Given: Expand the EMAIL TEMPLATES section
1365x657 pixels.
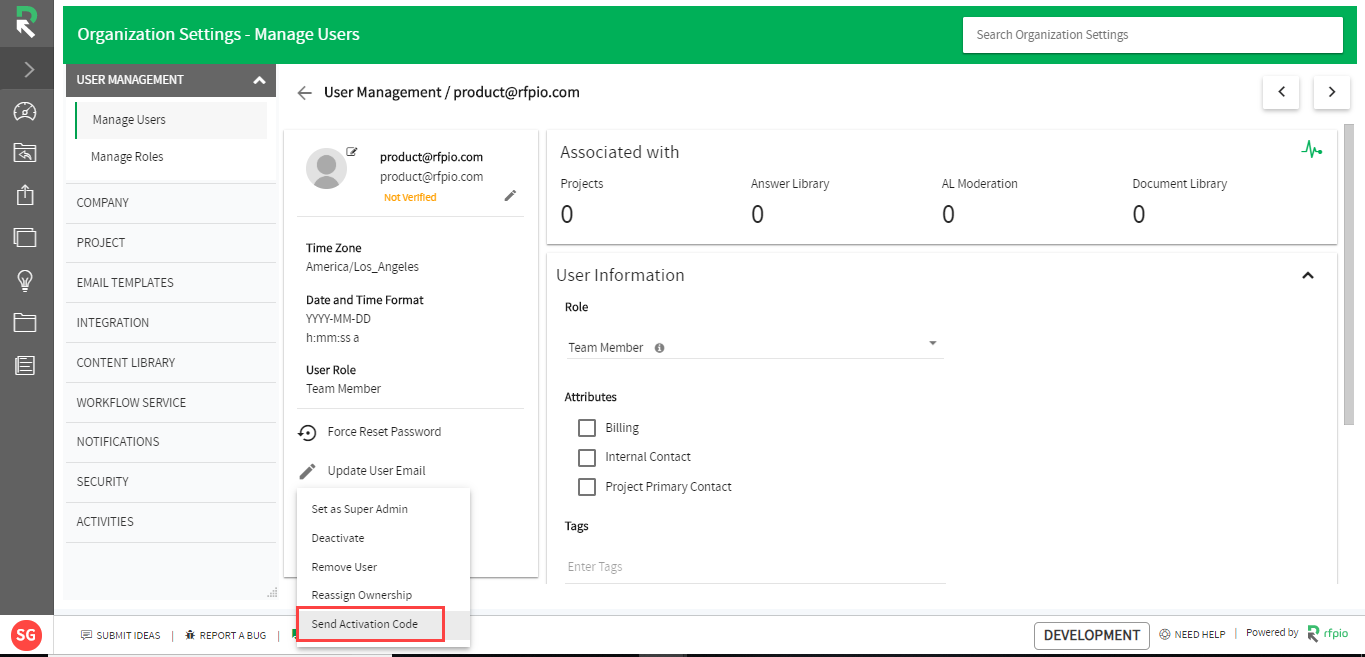Looking at the screenshot, I should pyautogui.click(x=171, y=283).
